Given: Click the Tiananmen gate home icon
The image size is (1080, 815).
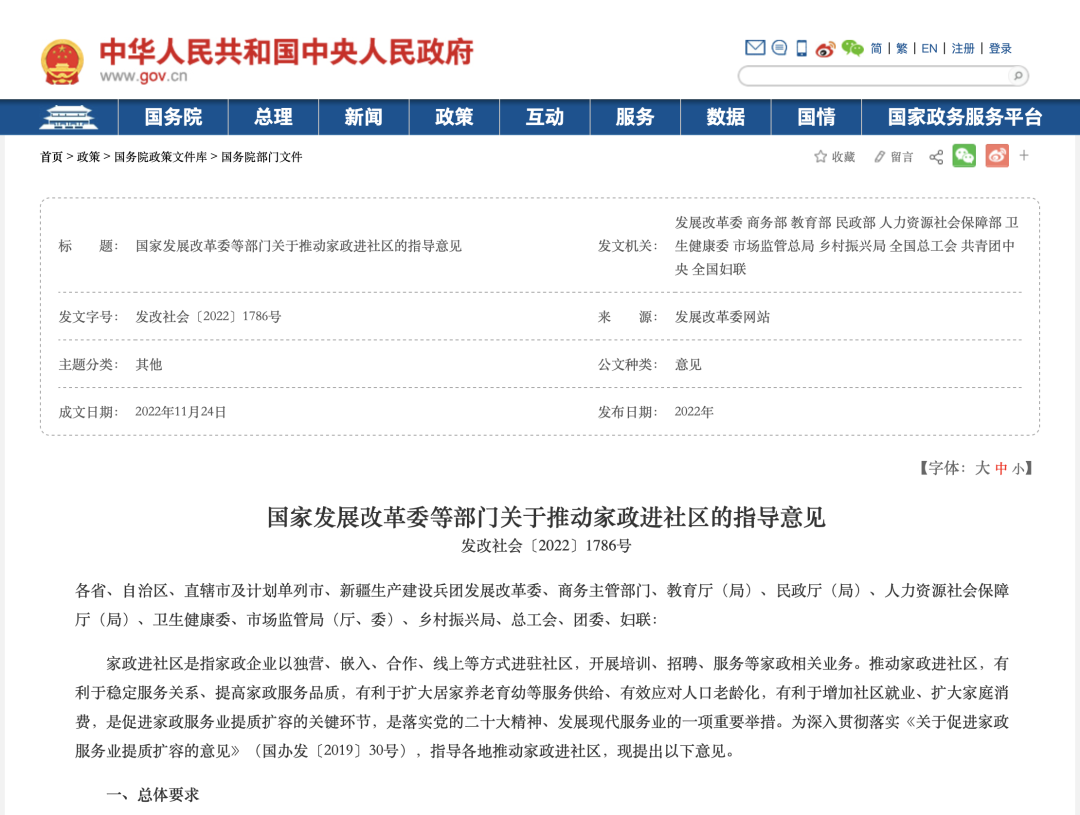Looking at the screenshot, I should (x=68, y=117).
